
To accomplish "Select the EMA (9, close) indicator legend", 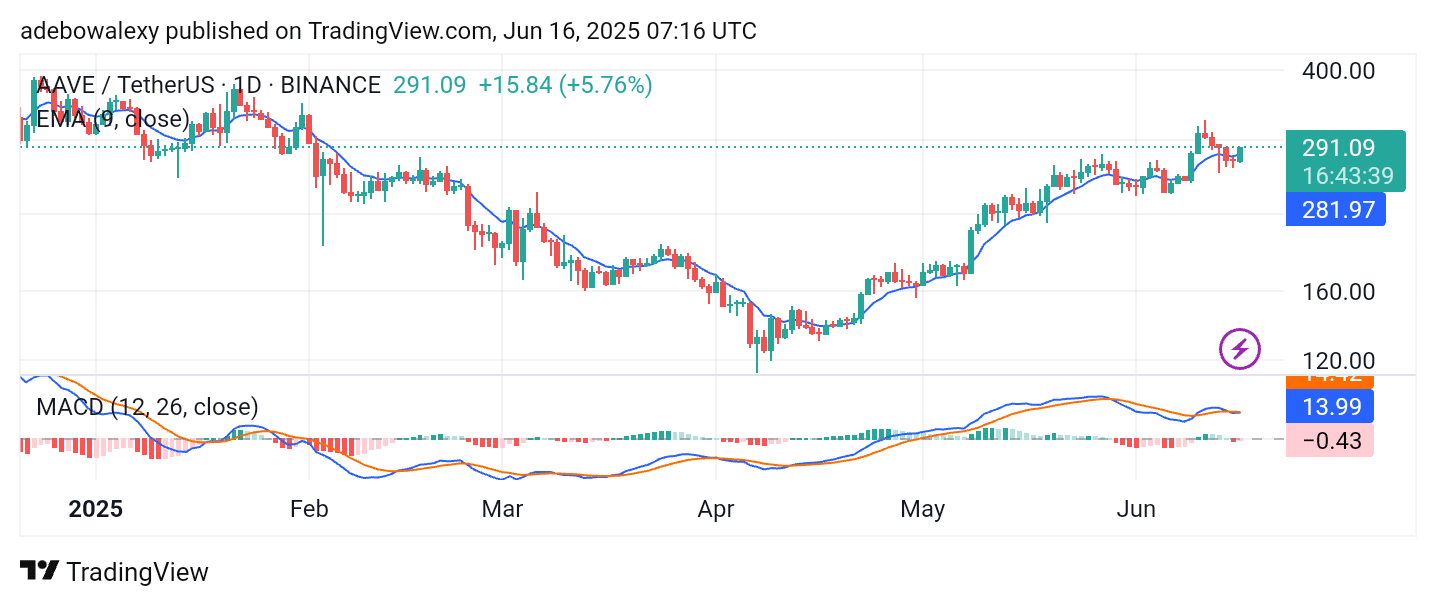I will [x=112, y=120].
